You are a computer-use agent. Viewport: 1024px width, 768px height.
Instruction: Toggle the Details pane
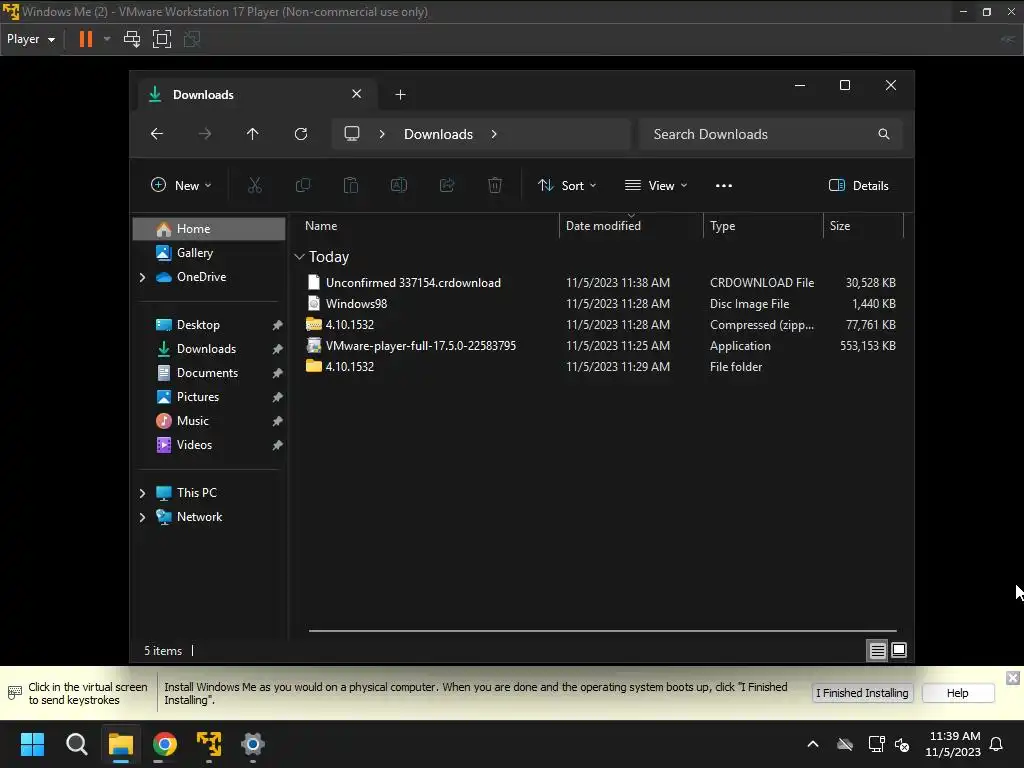859,185
